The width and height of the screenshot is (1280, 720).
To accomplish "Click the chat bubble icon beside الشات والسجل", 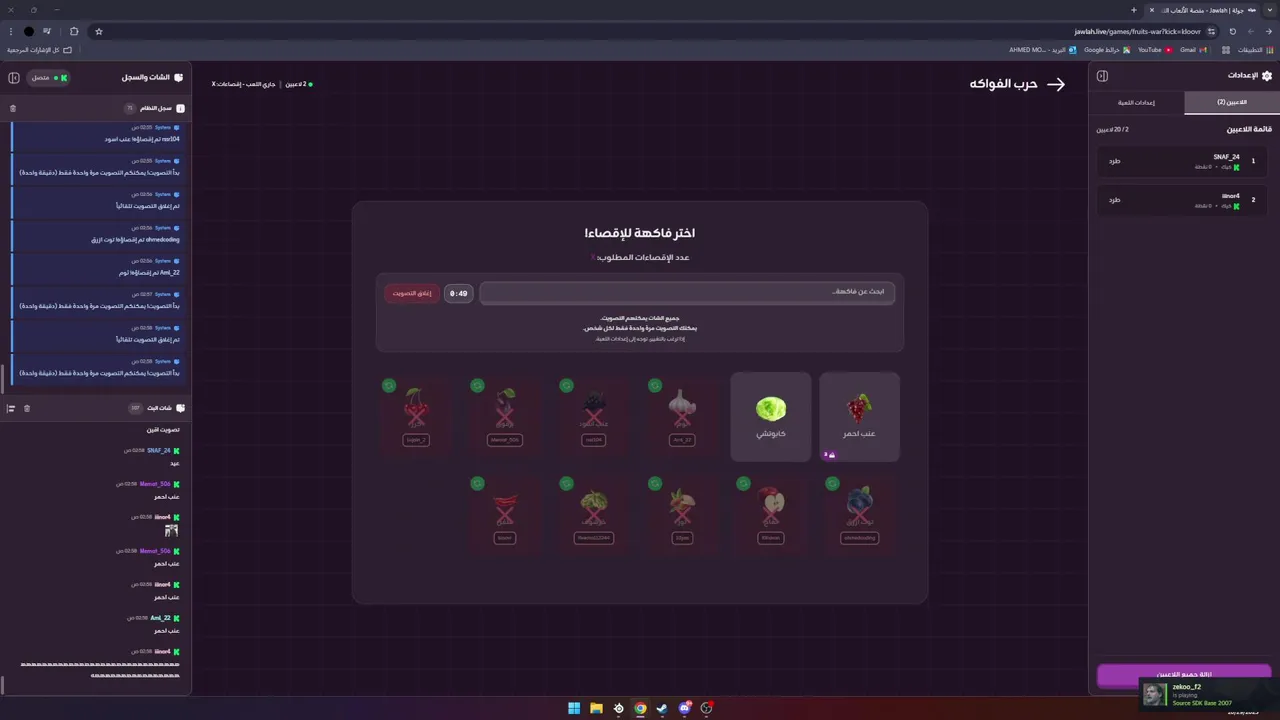I will tap(179, 77).
